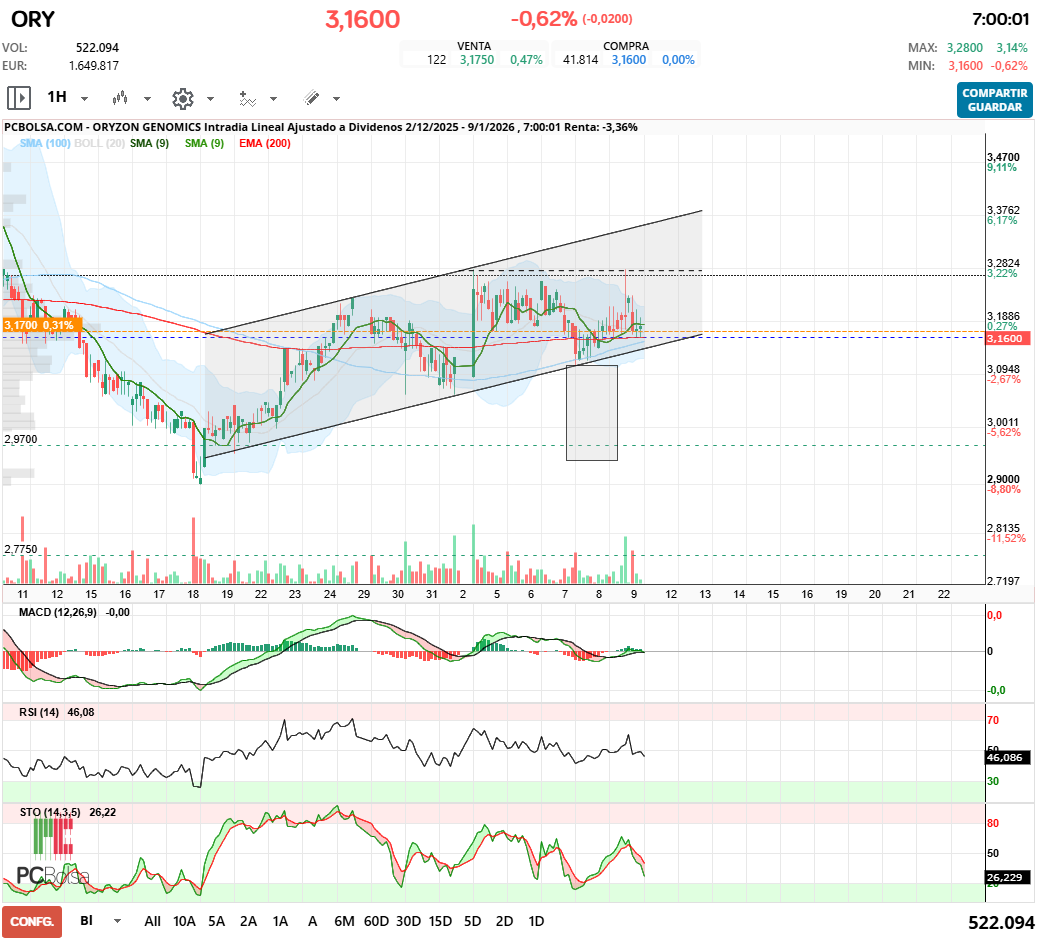Click the All range option
This screenshot has height=943, width=1048.
pyautogui.click(x=152, y=920)
